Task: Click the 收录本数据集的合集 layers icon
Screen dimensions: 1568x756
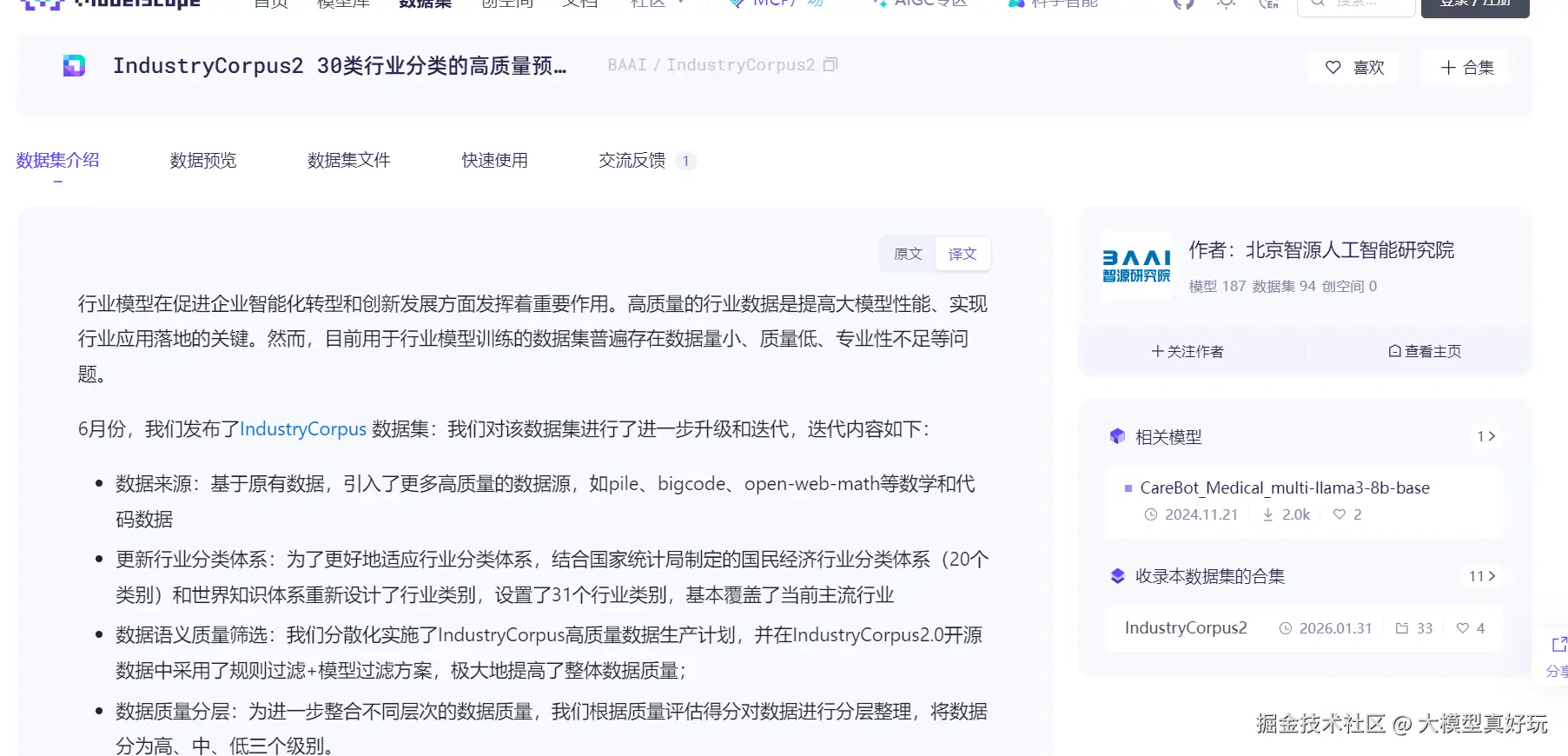Action: [1117, 575]
